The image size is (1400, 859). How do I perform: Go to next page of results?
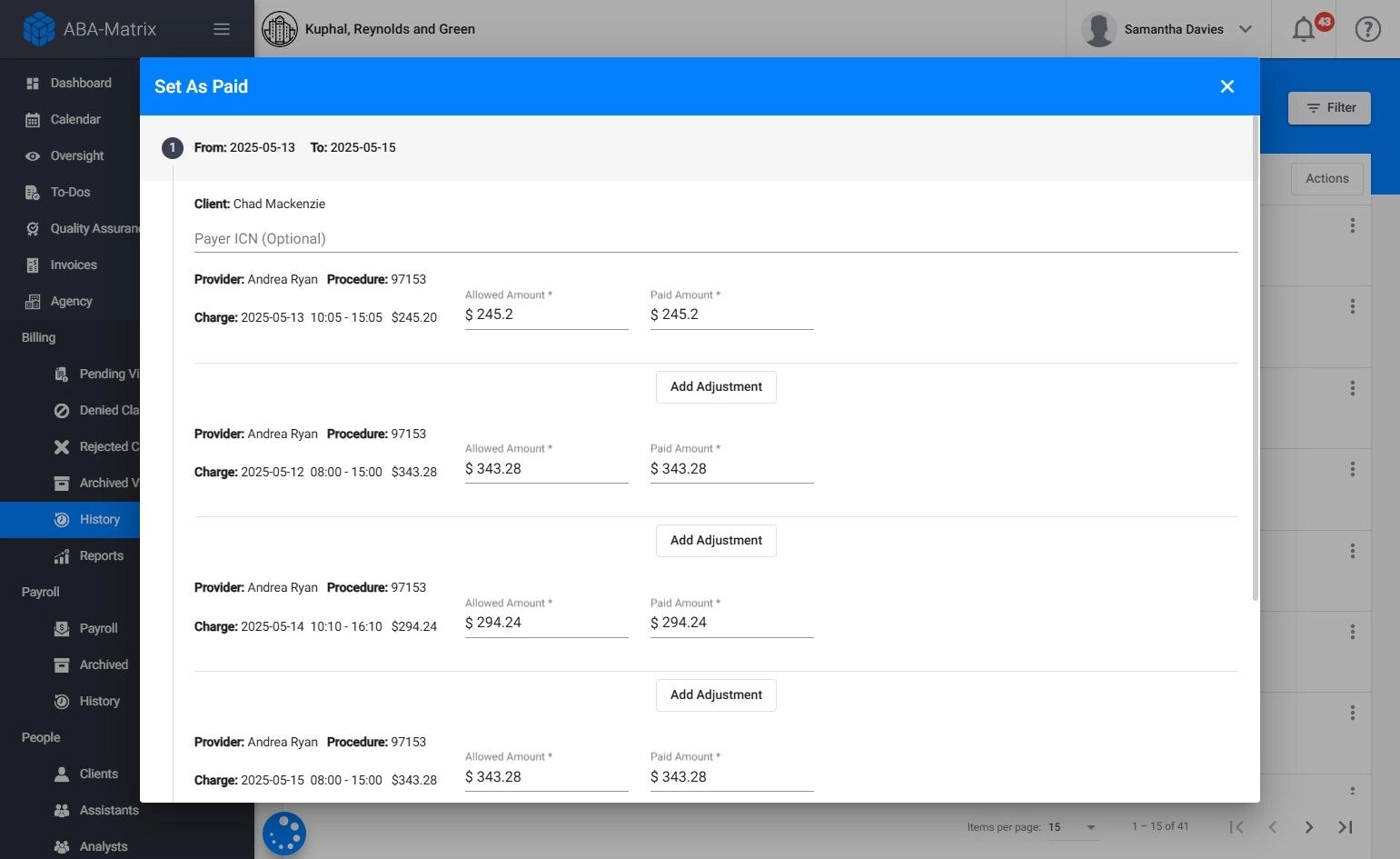(x=1309, y=827)
